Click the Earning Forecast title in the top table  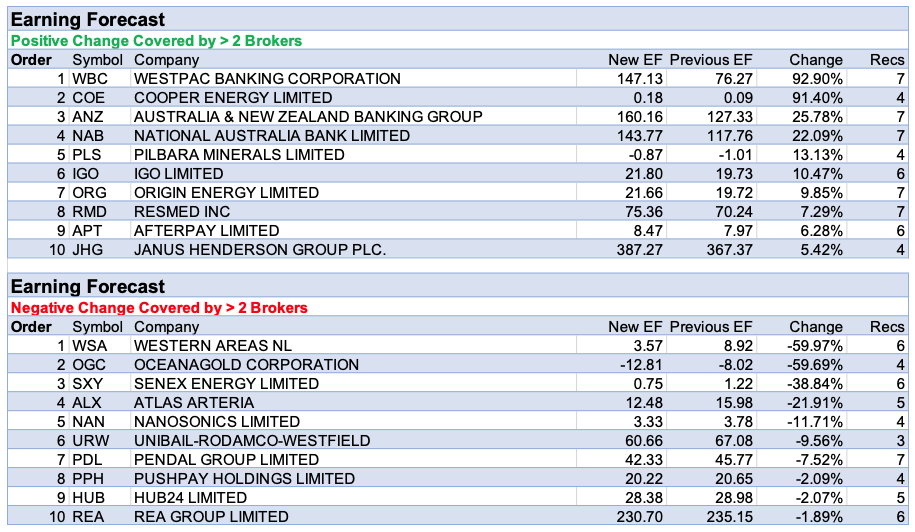click(88, 20)
